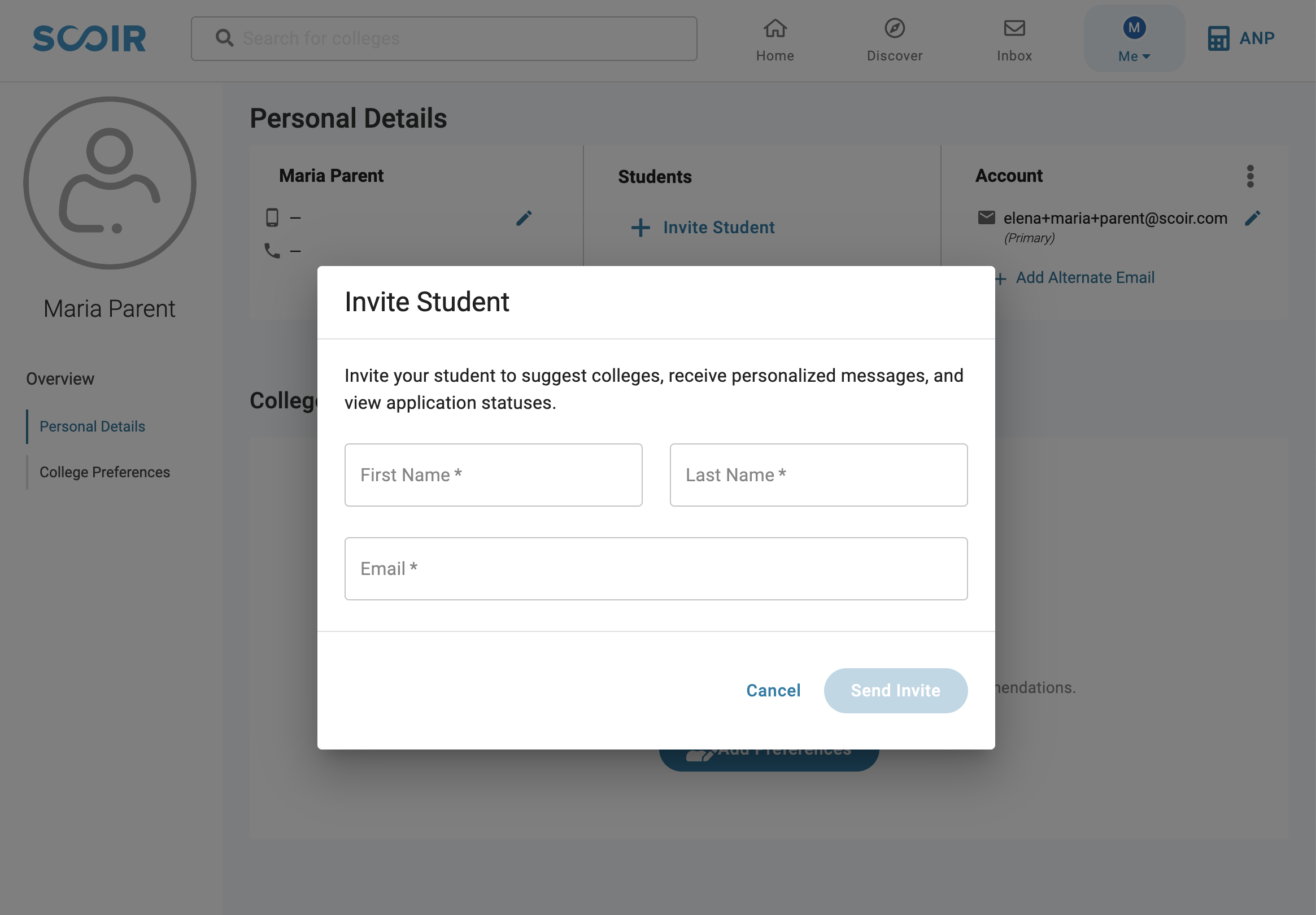Edit phone numbers with pencil icon

(x=524, y=218)
